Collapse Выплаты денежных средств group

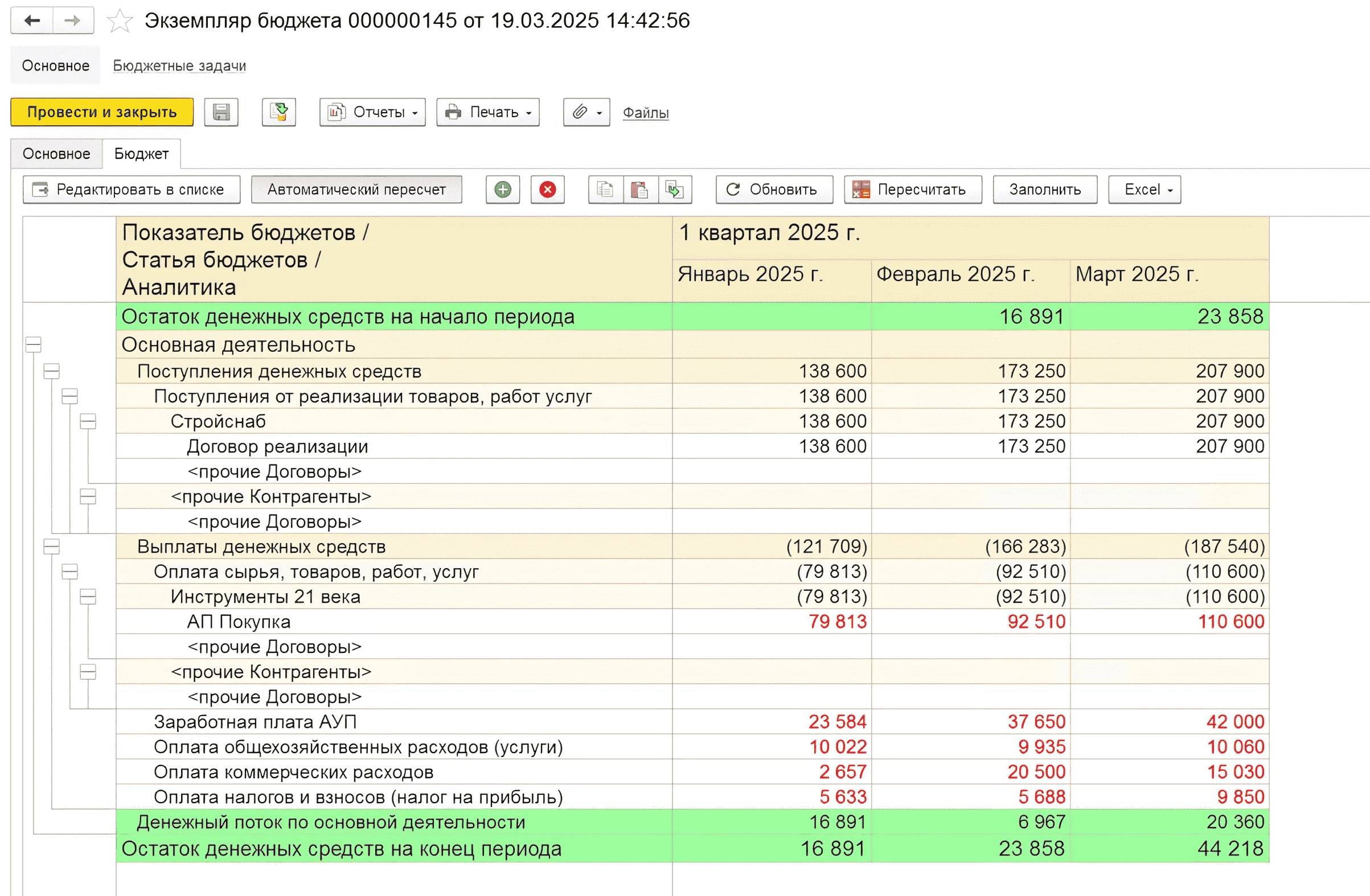(52, 546)
